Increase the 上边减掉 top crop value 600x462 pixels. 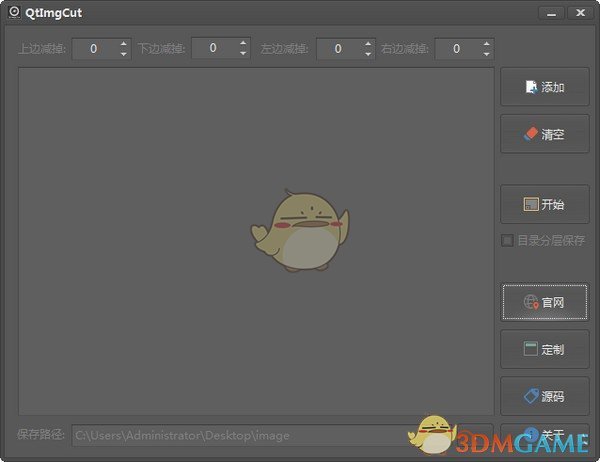tap(124, 43)
